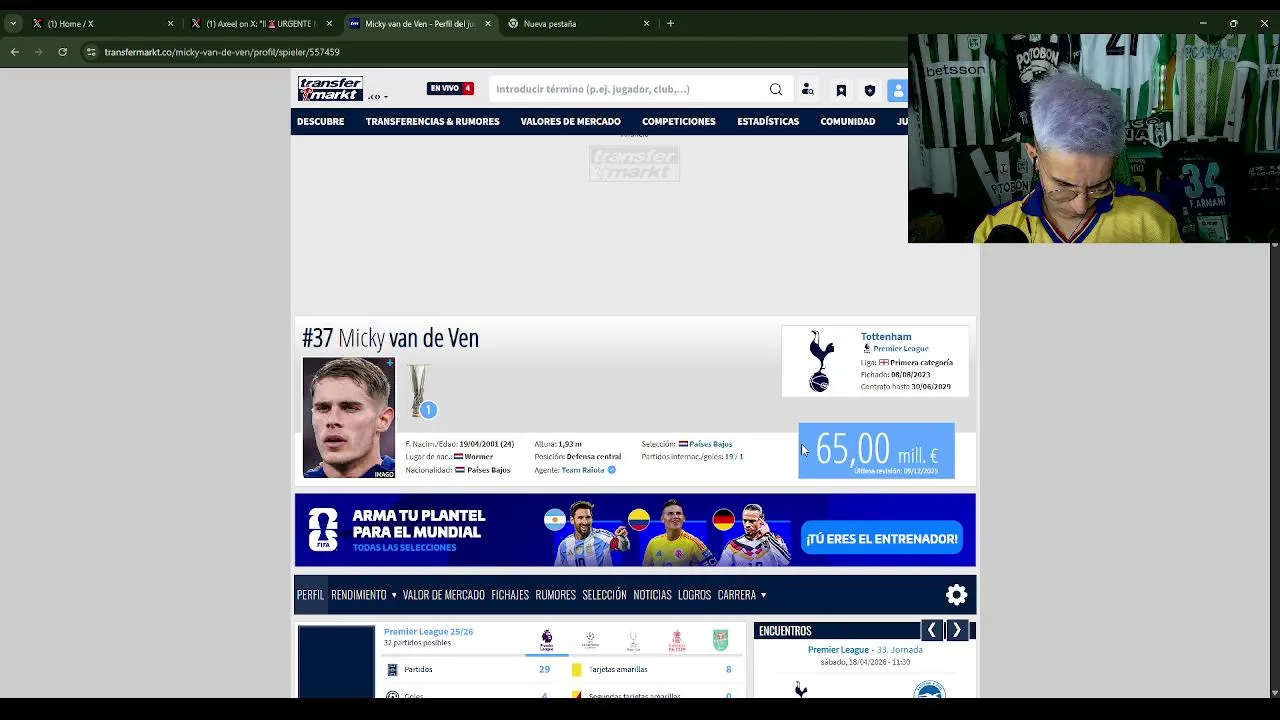Select the Champions League competition icon
The image size is (1280, 720).
point(590,640)
